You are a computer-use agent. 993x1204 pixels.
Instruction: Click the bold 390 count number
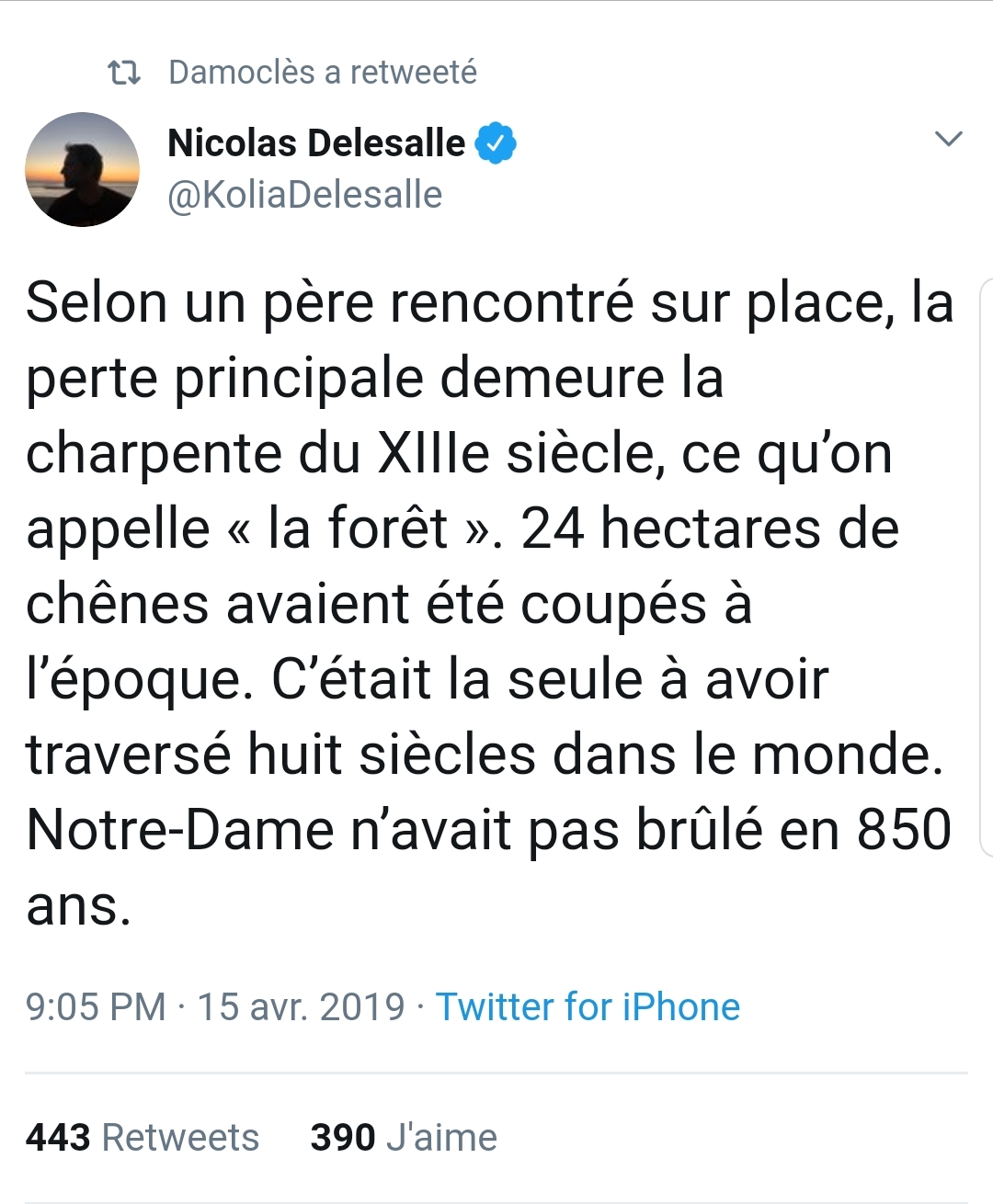click(x=343, y=1138)
